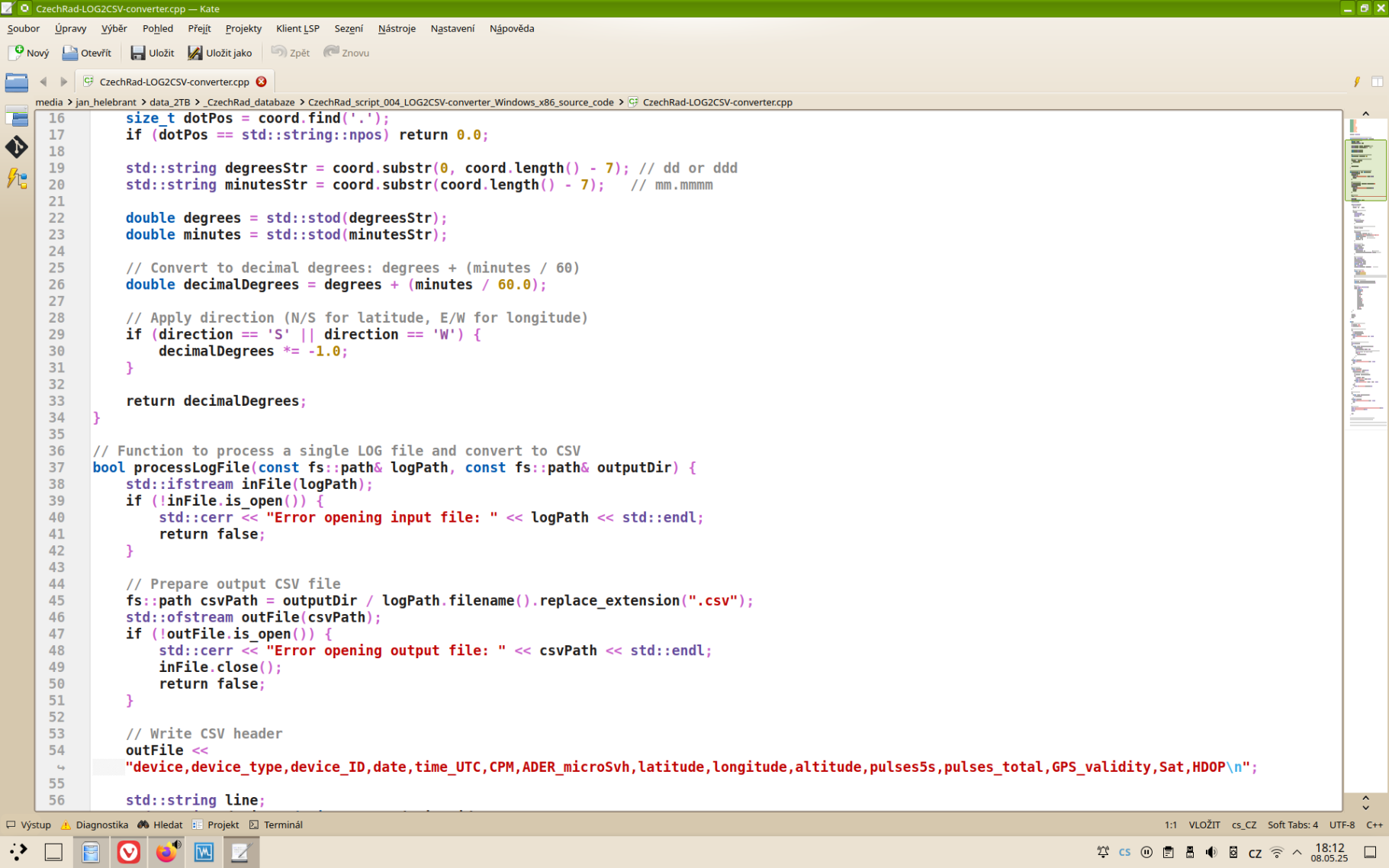Viewport: 1389px width, 868px height.
Task: Open the Úpravy menu
Action: (70, 28)
